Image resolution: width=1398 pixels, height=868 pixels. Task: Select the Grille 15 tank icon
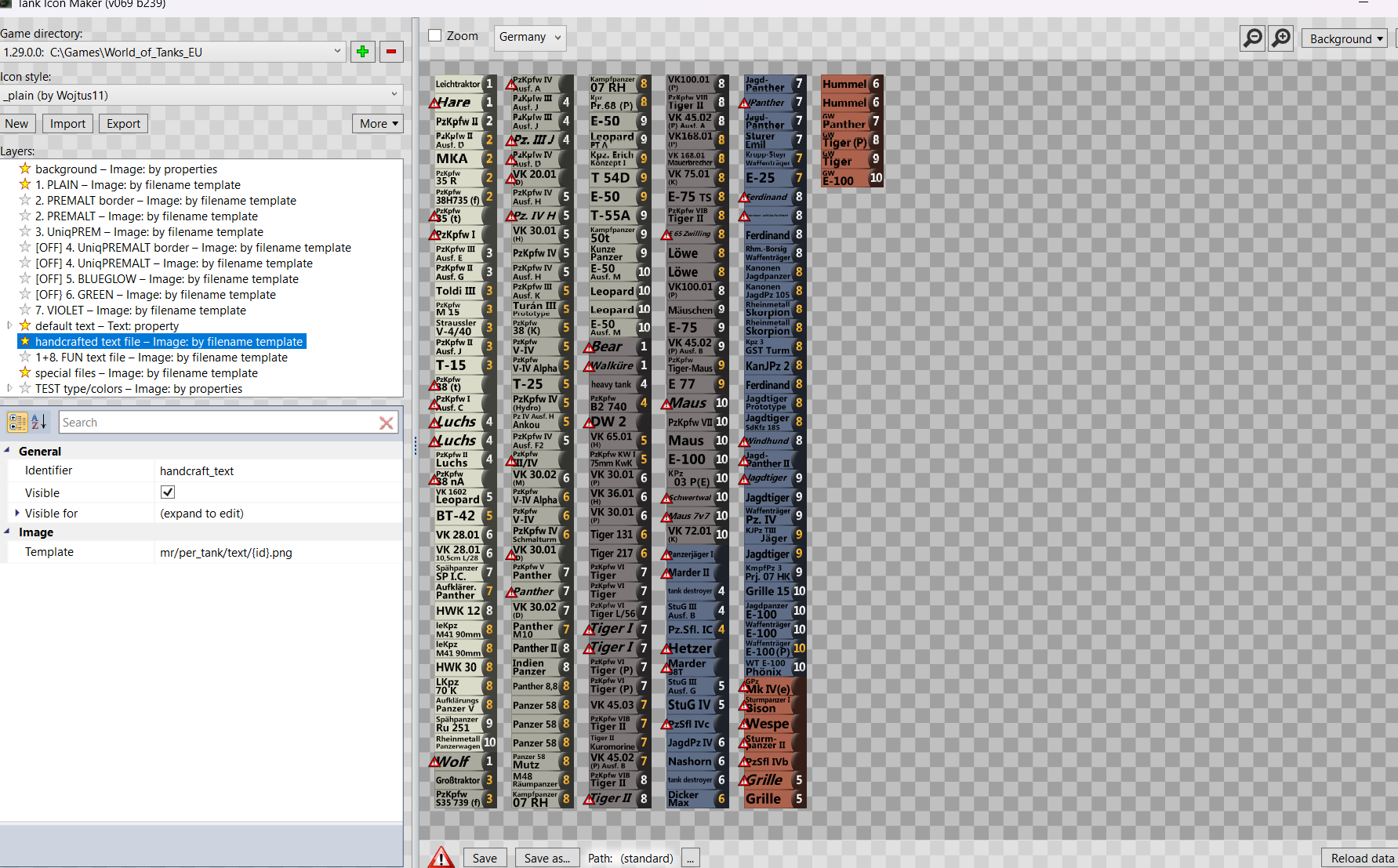point(775,591)
